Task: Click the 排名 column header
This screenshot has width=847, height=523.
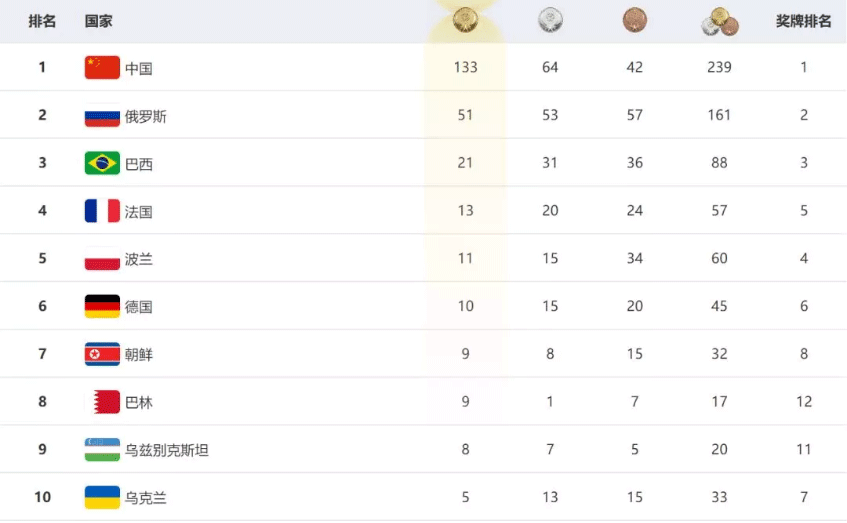Action: pyautogui.click(x=42, y=21)
